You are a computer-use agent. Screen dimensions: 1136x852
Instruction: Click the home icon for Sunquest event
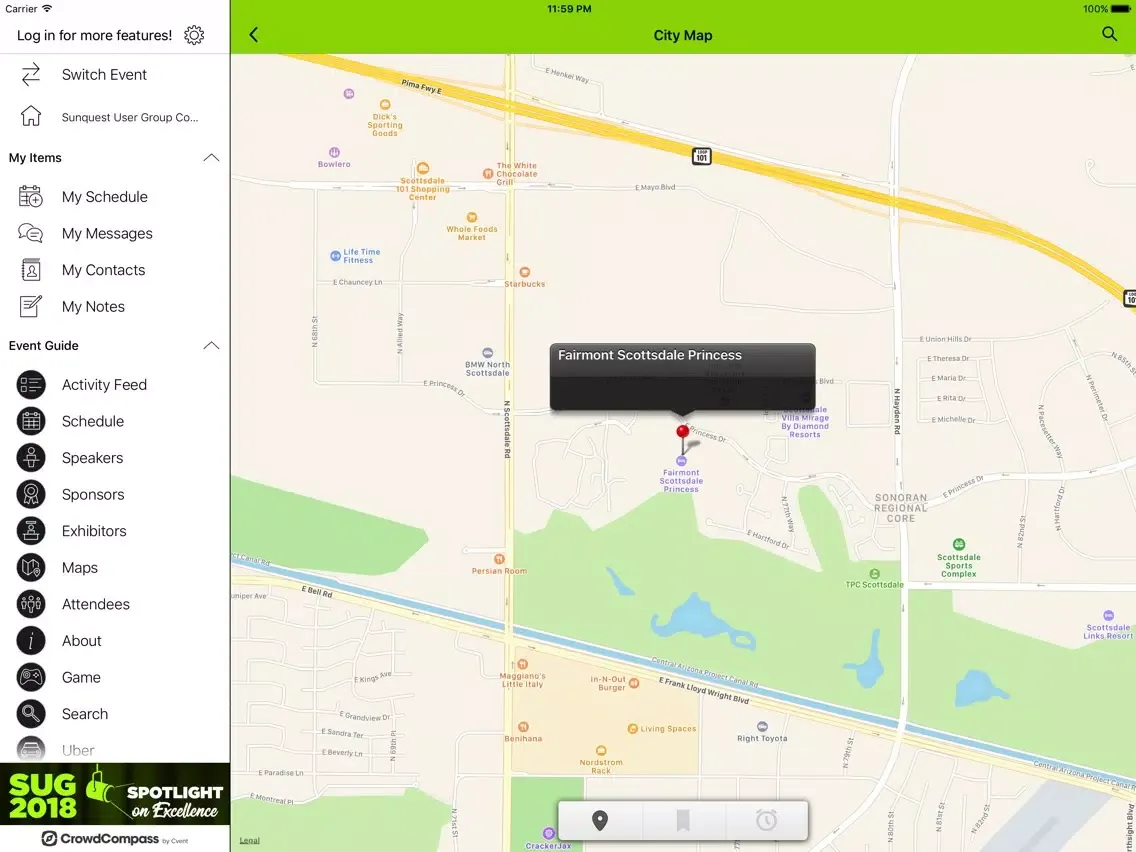click(x=30, y=116)
